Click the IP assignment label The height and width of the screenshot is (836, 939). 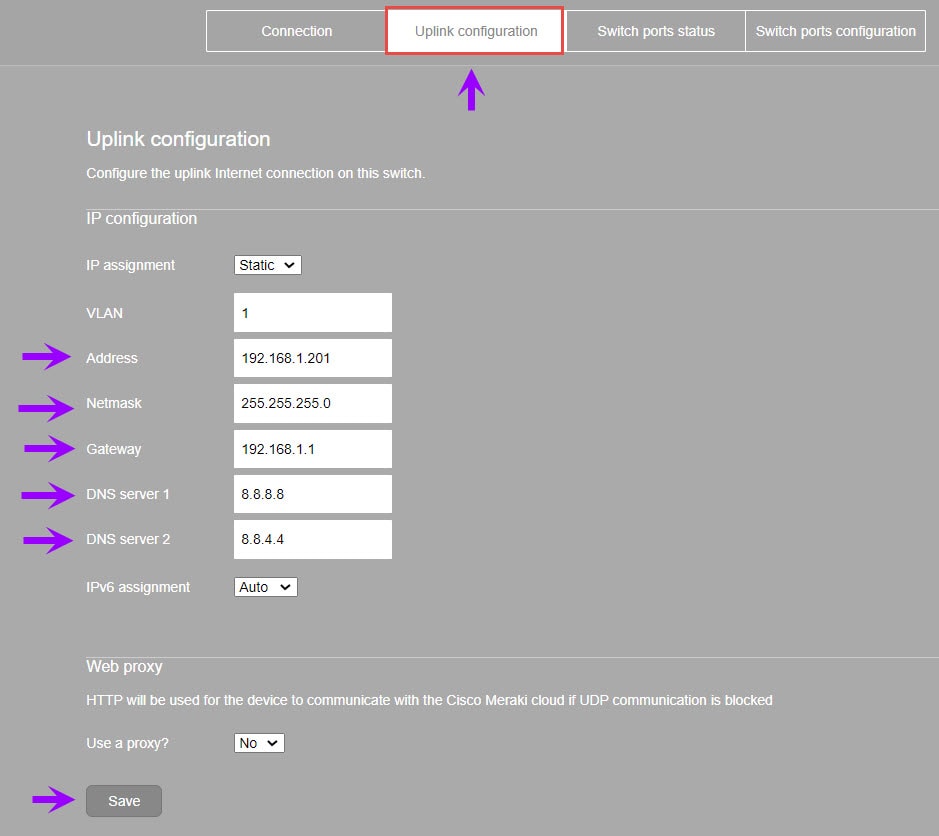(131, 265)
